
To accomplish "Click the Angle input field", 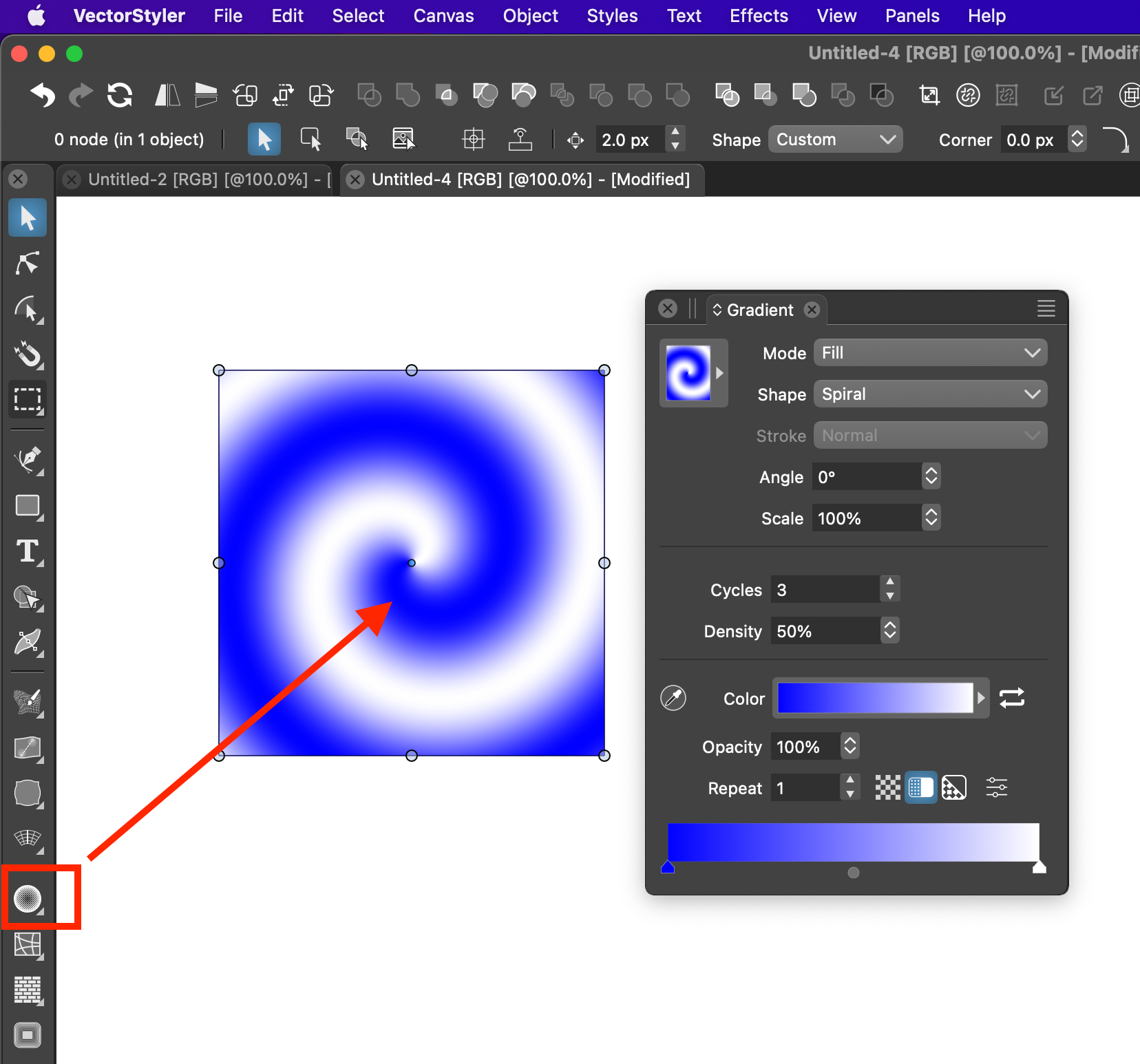I will (x=866, y=477).
